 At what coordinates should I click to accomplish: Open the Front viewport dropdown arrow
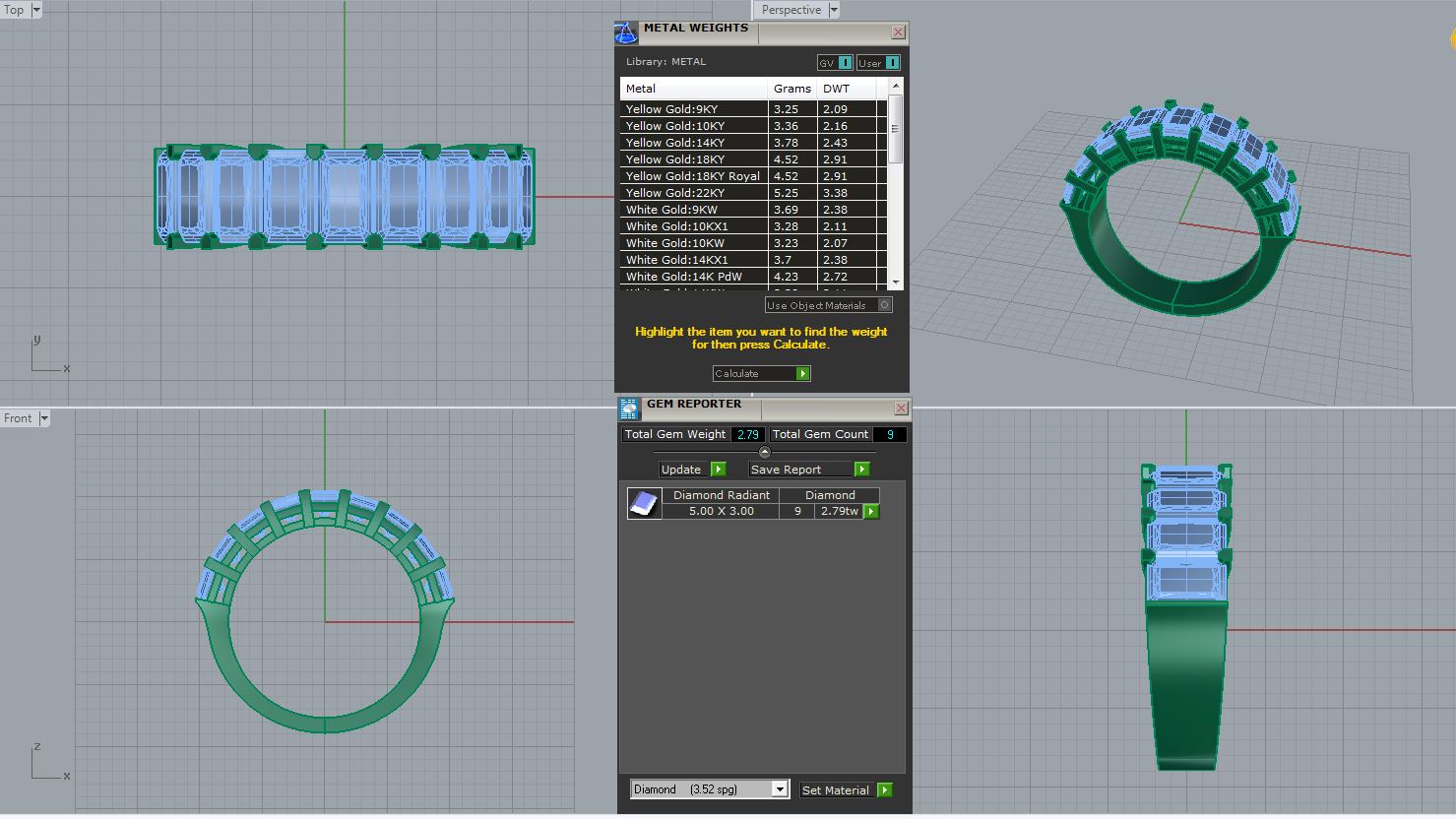point(44,418)
